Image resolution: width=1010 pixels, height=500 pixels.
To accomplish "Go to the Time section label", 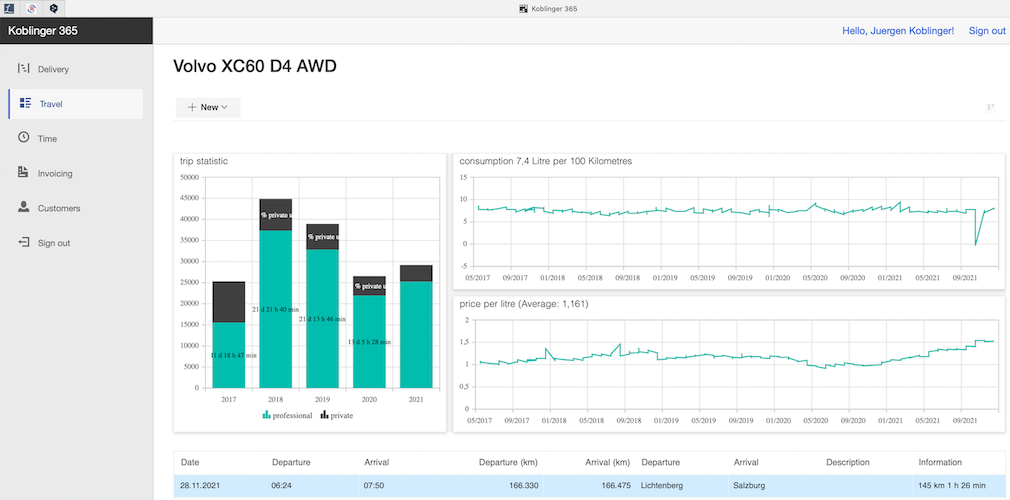I will coord(48,139).
